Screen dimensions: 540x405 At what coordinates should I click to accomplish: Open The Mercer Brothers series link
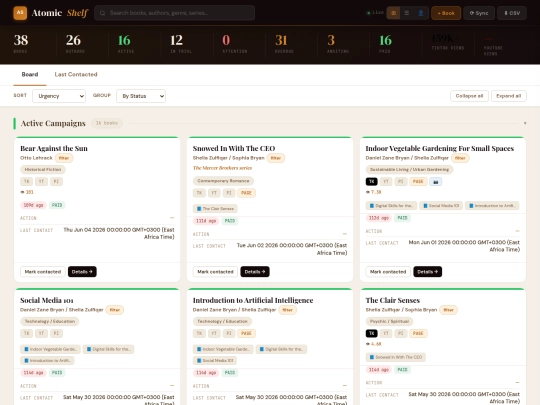click(222, 168)
